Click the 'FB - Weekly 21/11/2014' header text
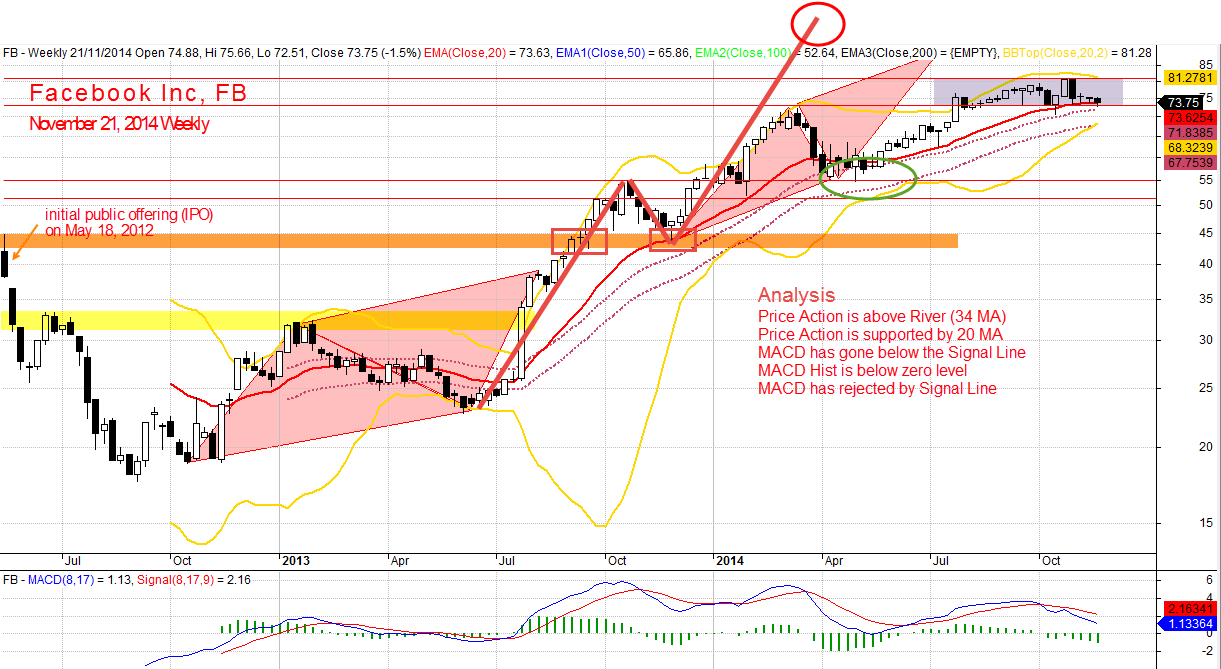This screenshot has height=669, width=1221. [68, 53]
